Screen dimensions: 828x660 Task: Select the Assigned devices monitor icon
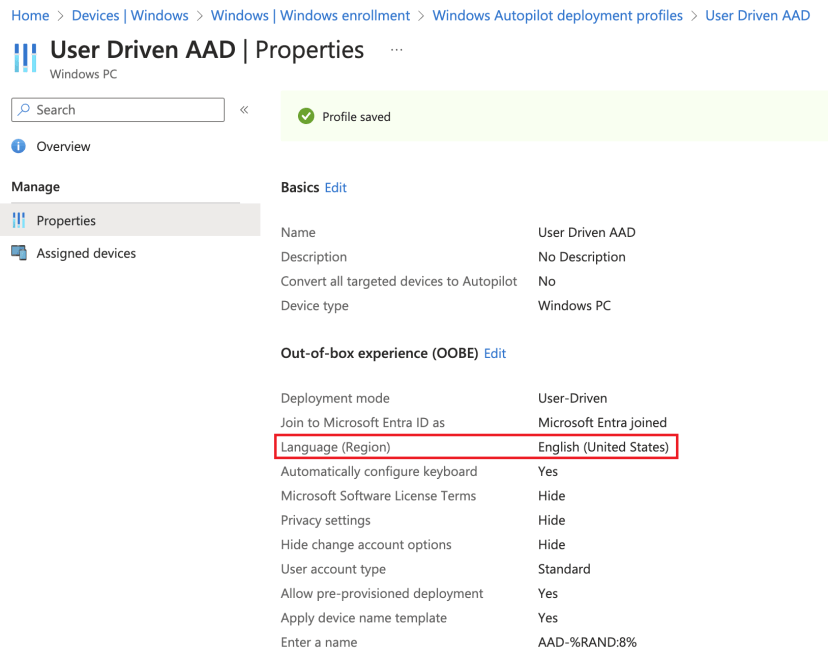point(22,253)
